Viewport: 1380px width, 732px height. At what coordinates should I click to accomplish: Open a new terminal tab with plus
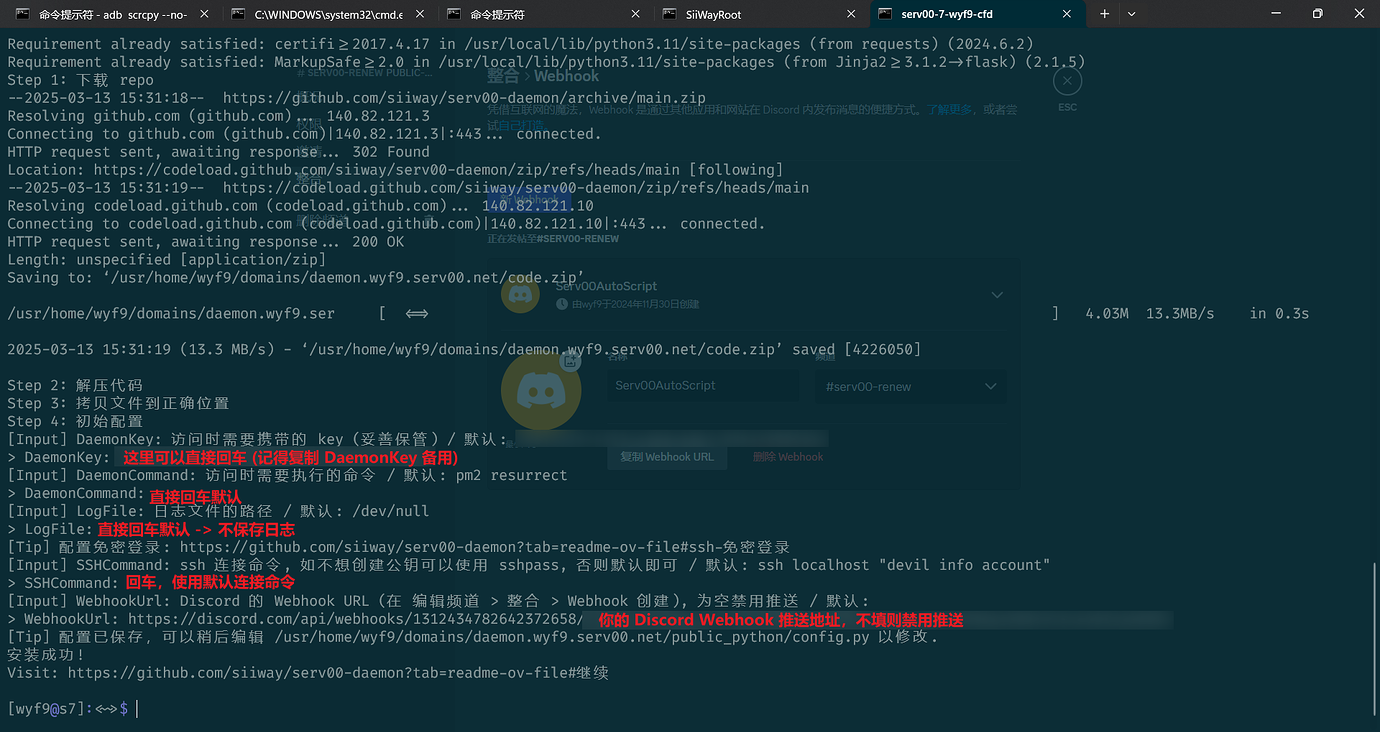[1105, 14]
